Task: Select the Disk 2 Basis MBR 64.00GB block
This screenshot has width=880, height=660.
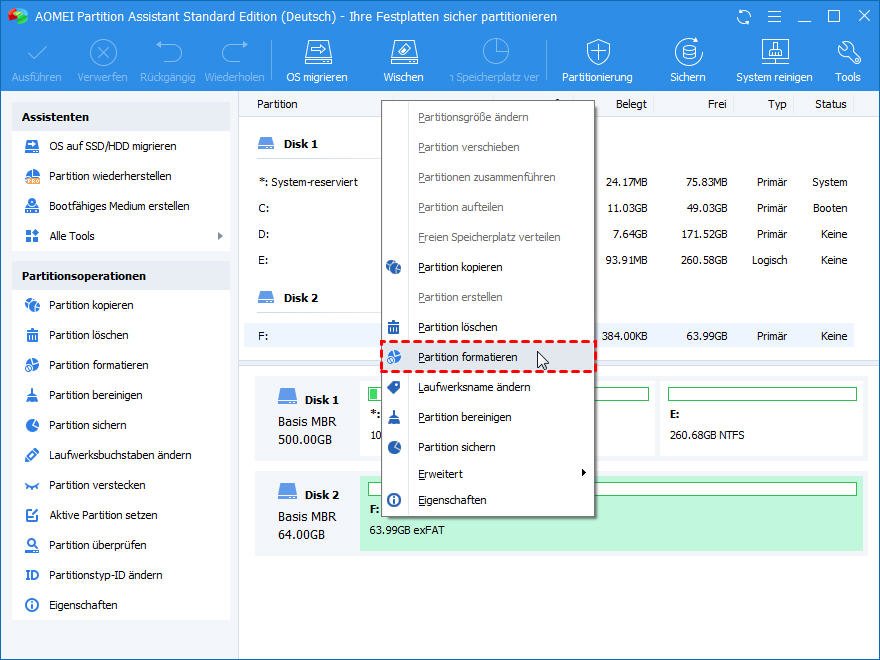Action: point(308,514)
